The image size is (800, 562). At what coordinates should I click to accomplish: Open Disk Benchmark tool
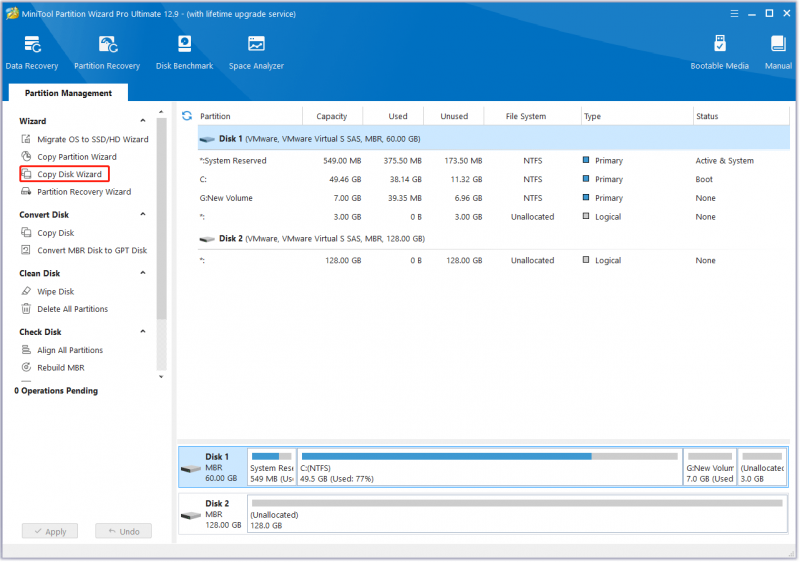click(184, 53)
